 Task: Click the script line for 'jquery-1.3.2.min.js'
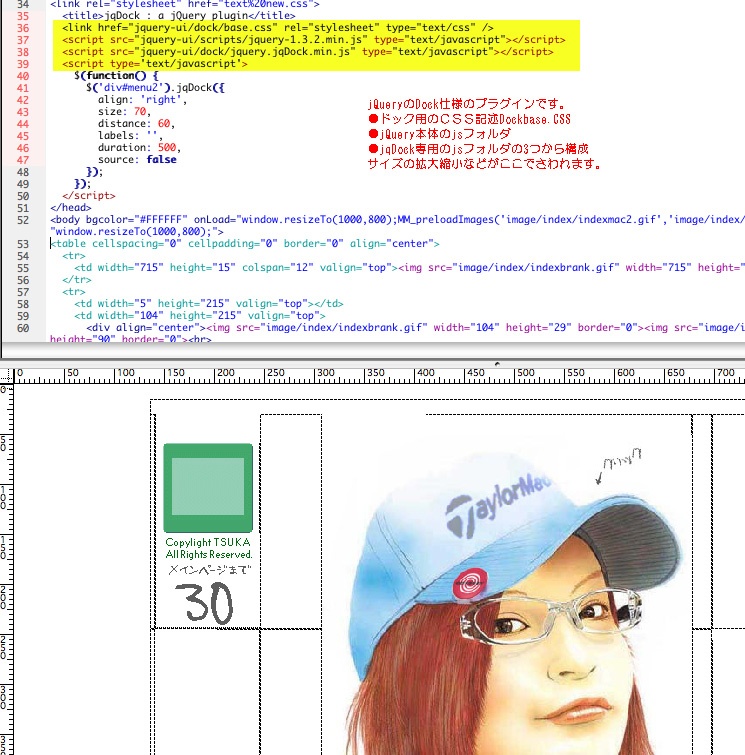coord(314,39)
